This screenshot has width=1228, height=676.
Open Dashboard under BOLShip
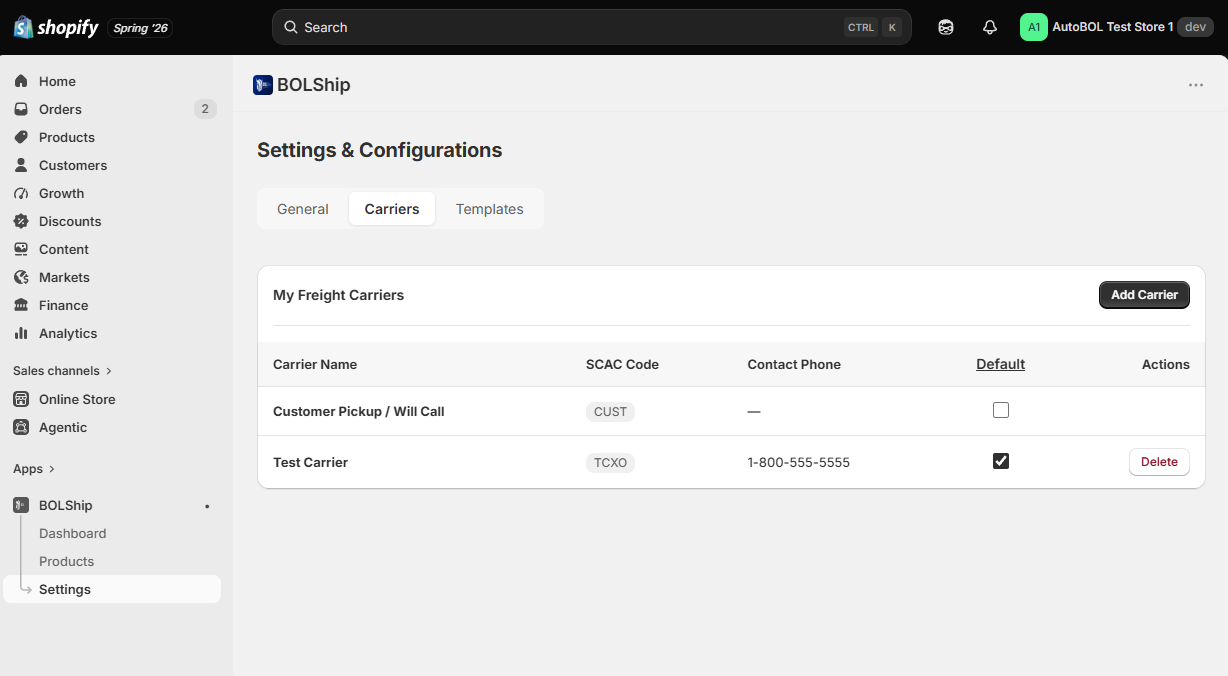[73, 533]
